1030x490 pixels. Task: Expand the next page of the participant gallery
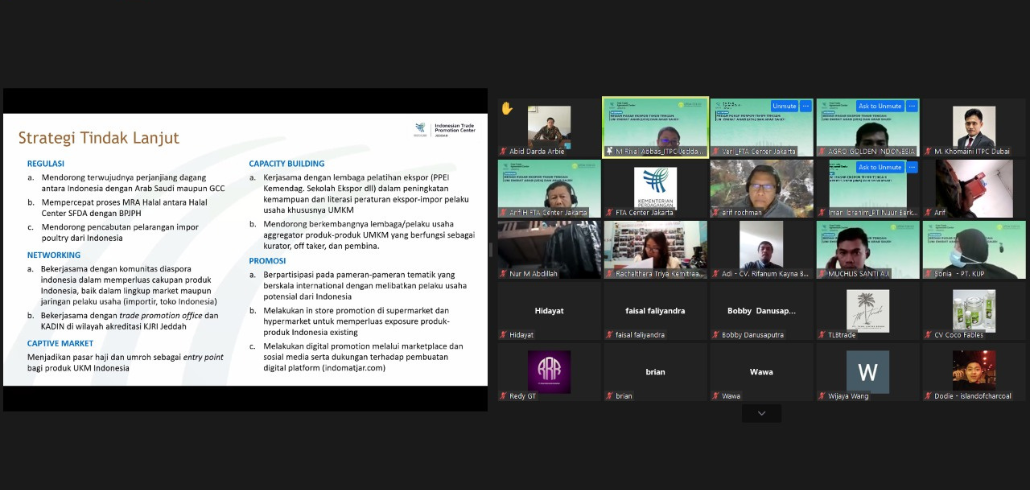[x=762, y=413]
